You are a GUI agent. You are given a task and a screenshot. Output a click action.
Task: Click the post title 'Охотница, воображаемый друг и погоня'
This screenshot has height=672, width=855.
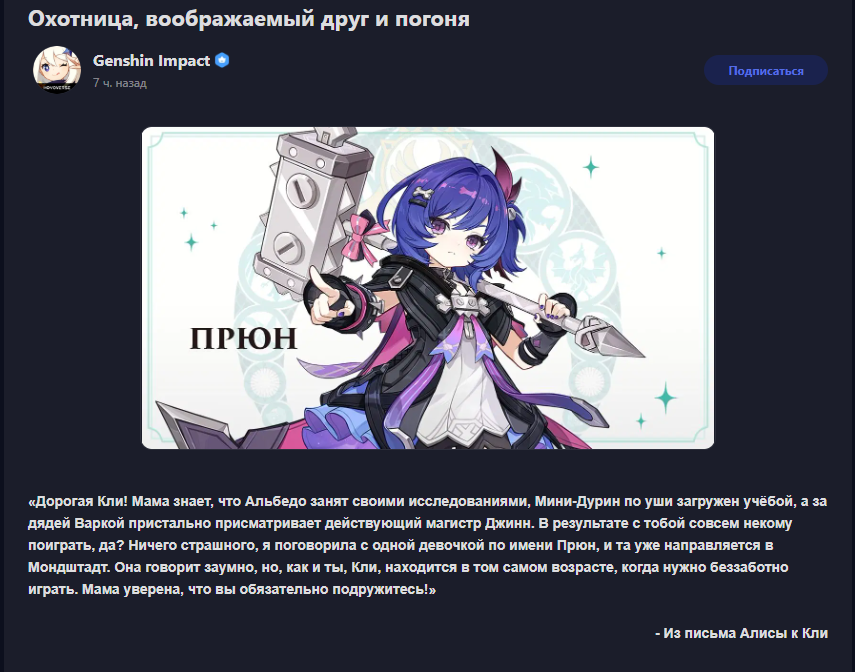click(x=249, y=19)
